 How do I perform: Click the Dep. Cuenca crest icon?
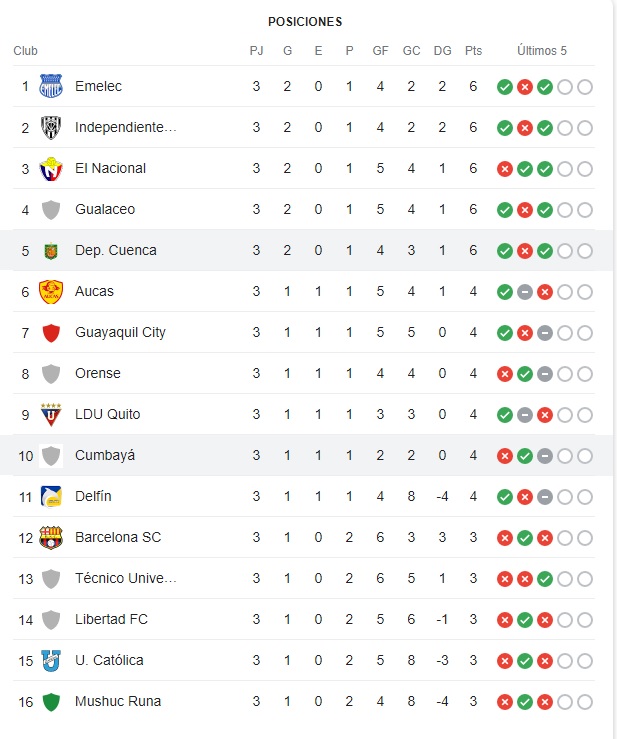click(x=50, y=251)
